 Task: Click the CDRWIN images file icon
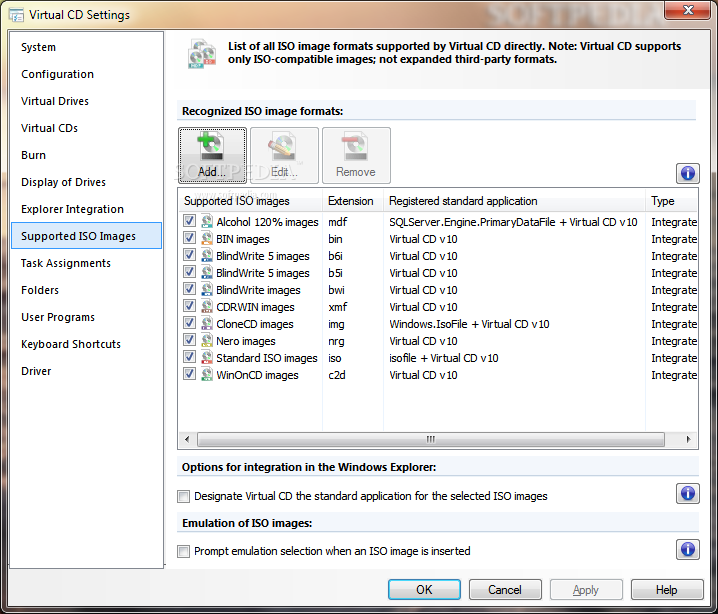click(x=207, y=306)
